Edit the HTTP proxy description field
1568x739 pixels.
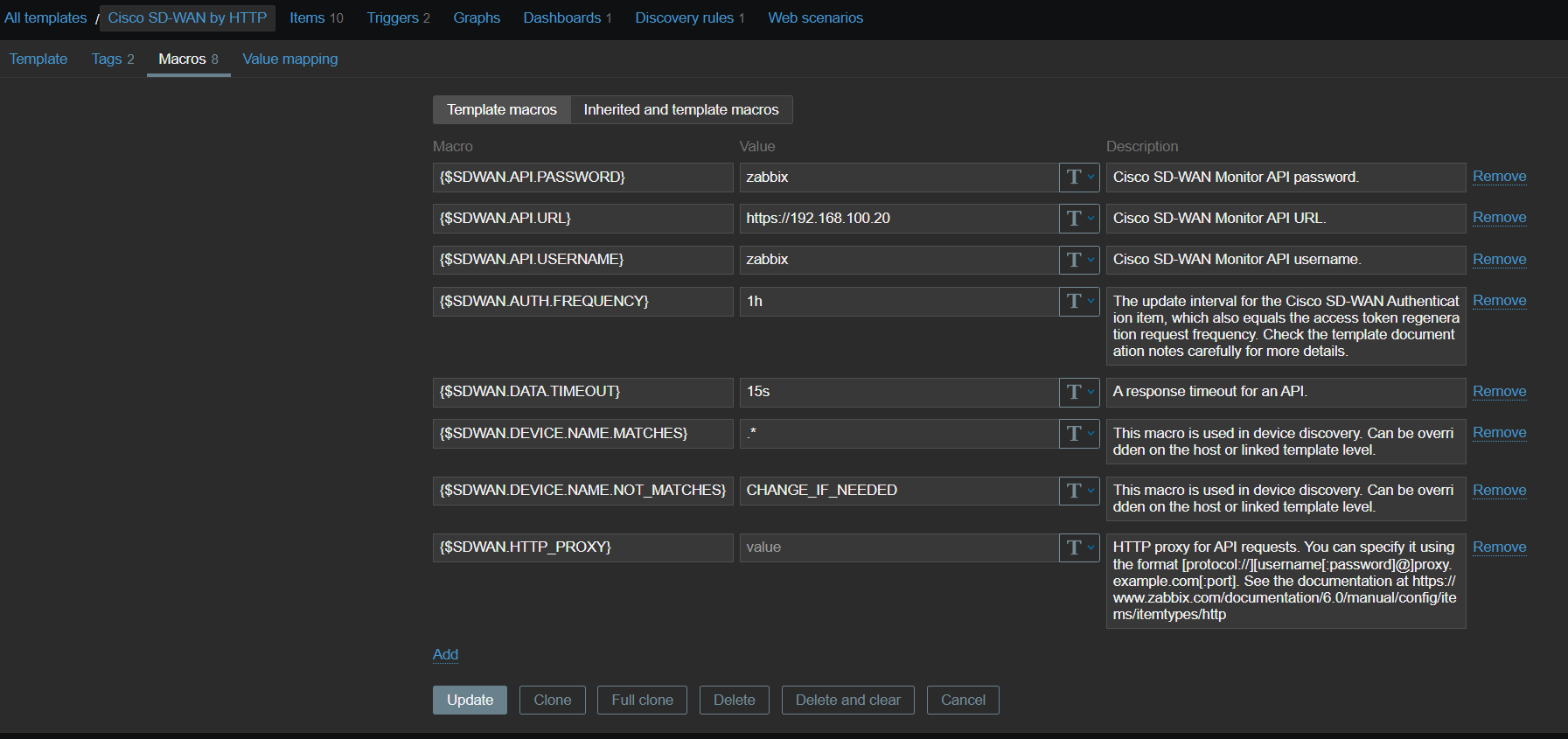1286,581
